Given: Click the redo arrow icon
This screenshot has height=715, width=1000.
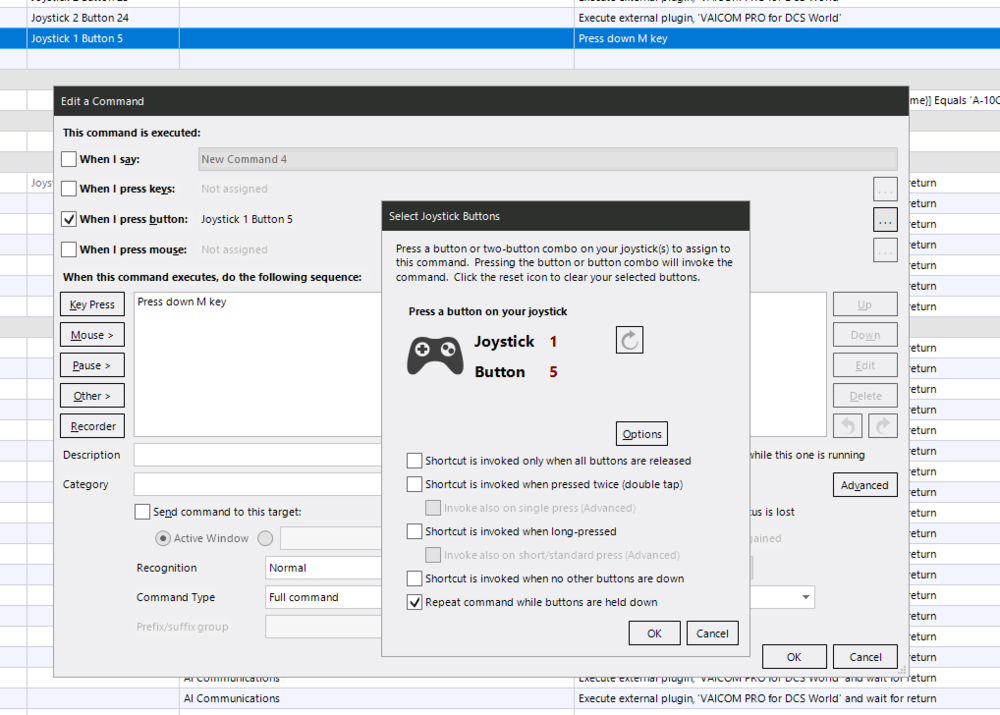Looking at the screenshot, I should click(x=883, y=426).
